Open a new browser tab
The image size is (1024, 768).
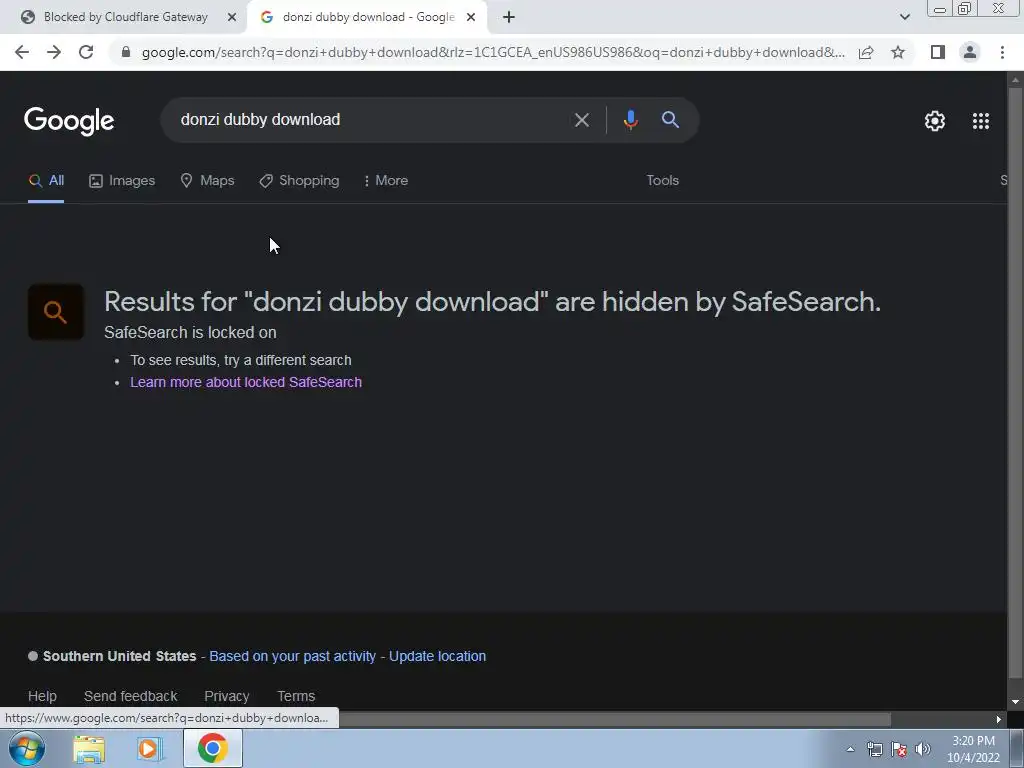point(509,18)
